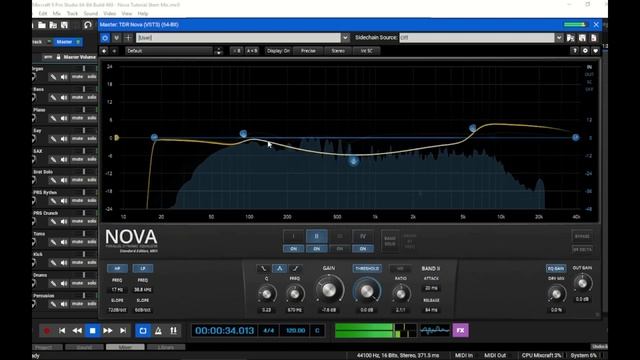The image size is (640, 360).
Task: Click the gear settings icon in plugin header
Action: (x=105, y=38)
